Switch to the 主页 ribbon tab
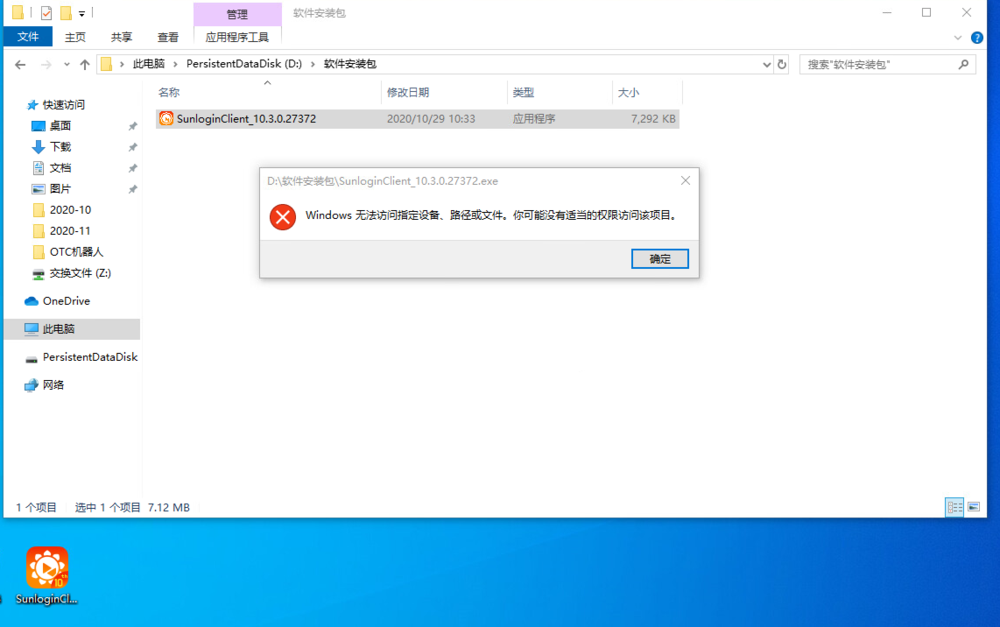Viewport: 1000px width, 627px height. pyautogui.click(x=75, y=37)
